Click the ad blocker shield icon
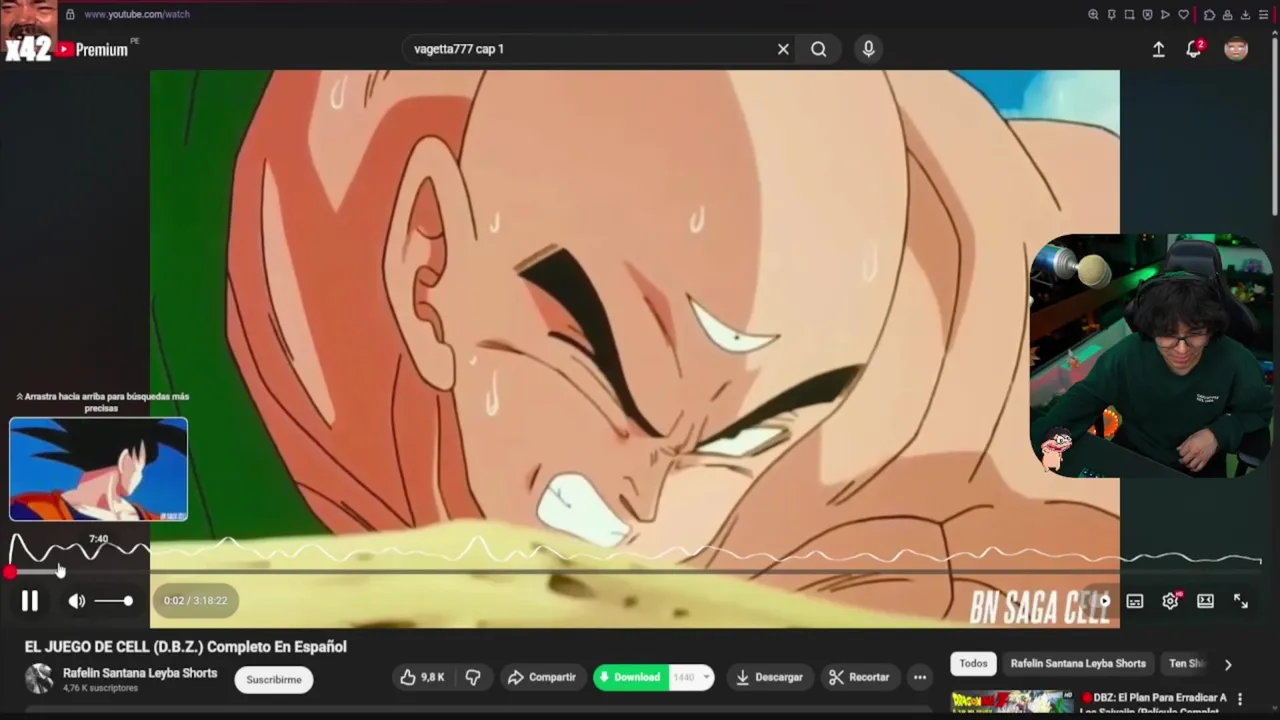 [x=1147, y=15]
